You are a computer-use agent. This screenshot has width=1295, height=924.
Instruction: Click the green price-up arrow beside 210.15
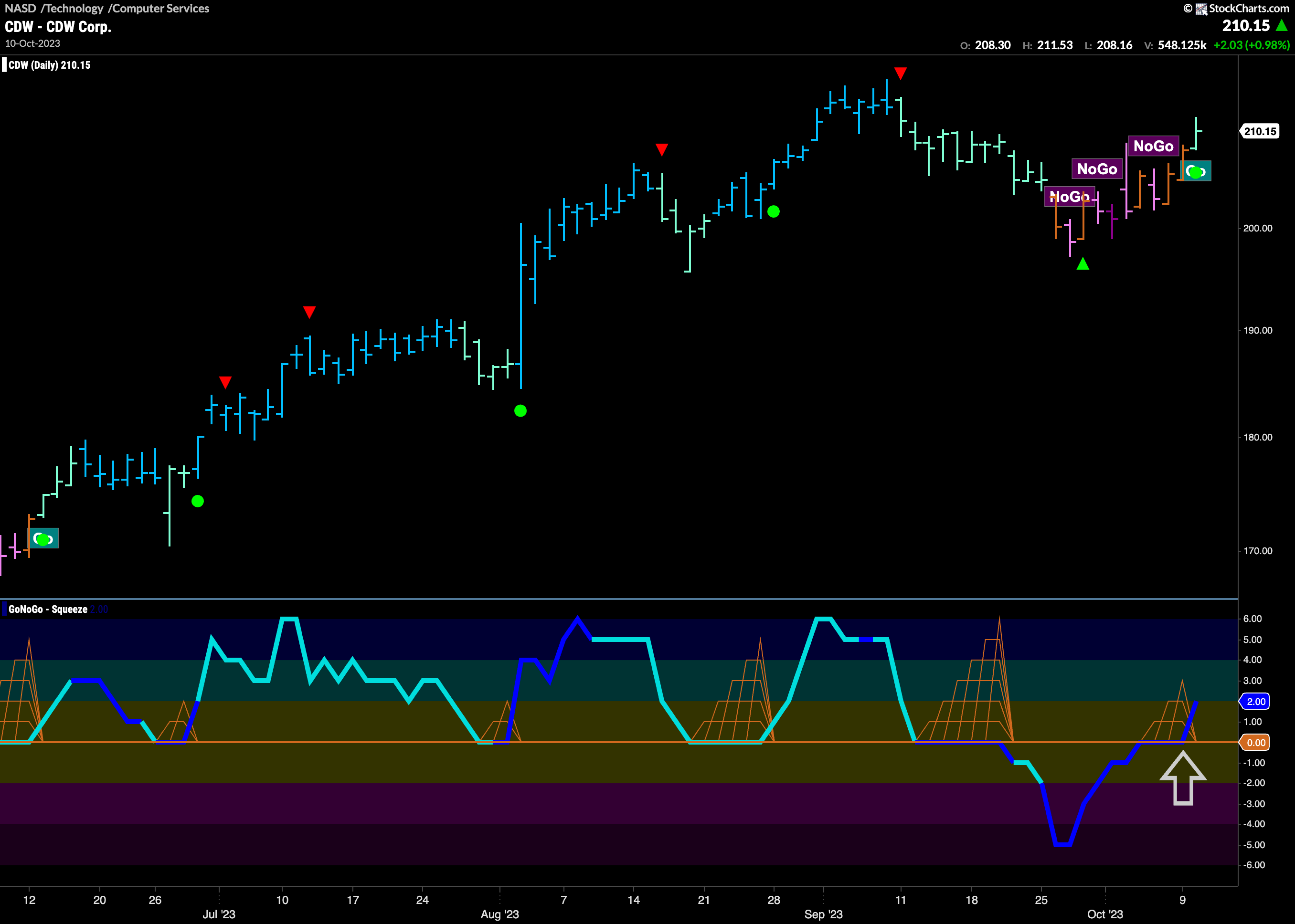coord(1282,25)
